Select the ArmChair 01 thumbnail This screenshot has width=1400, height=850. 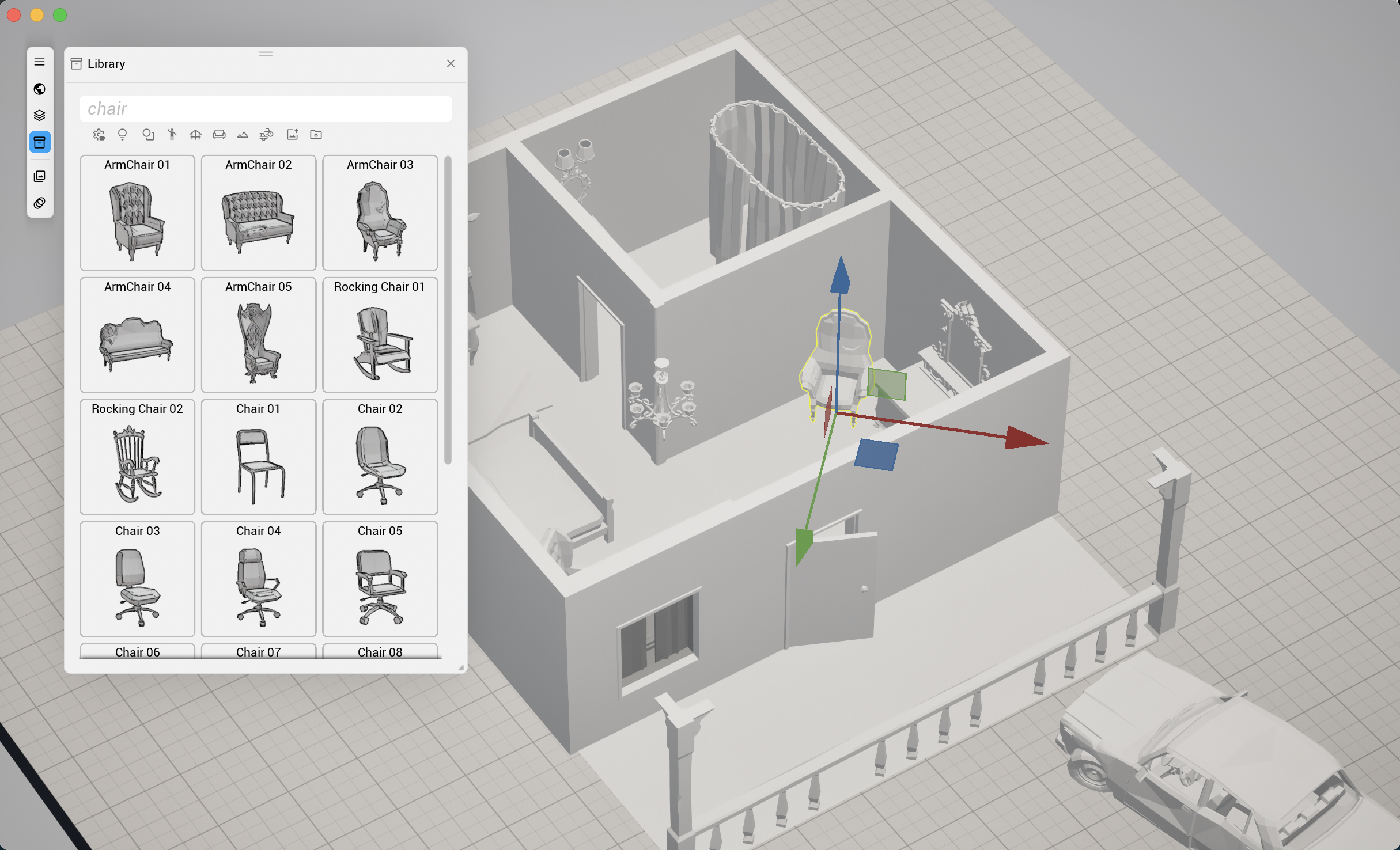(137, 212)
